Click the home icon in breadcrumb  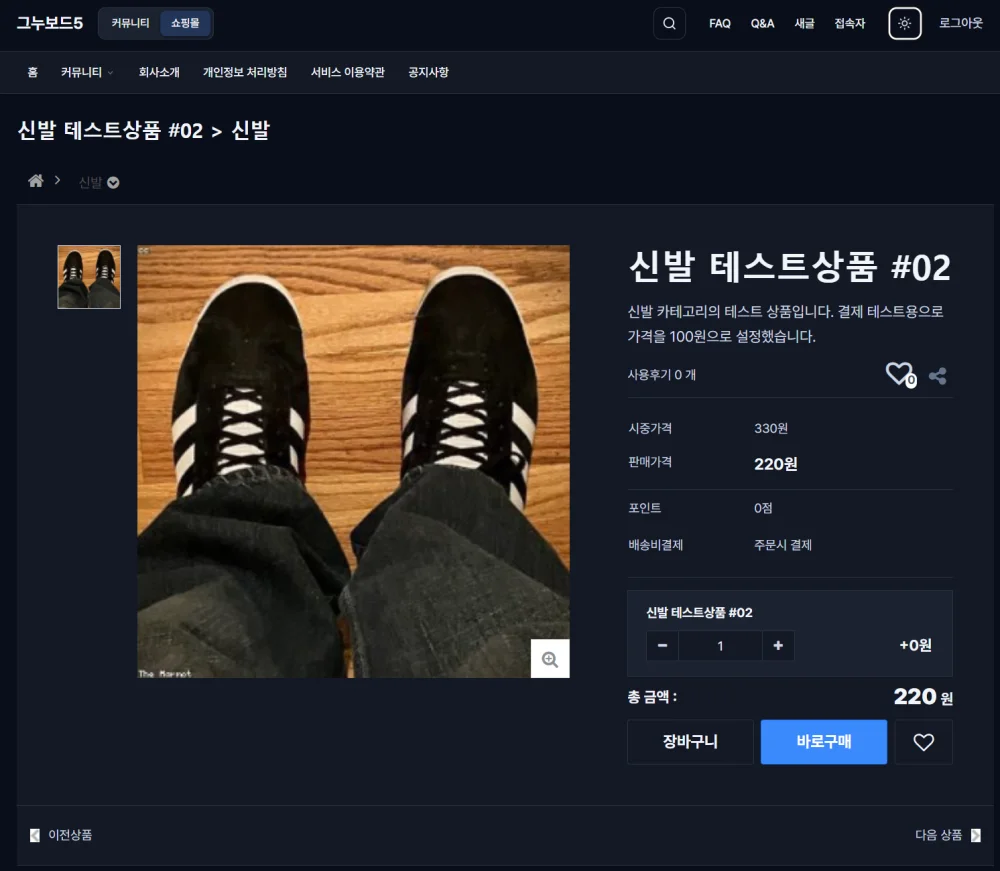[36, 181]
